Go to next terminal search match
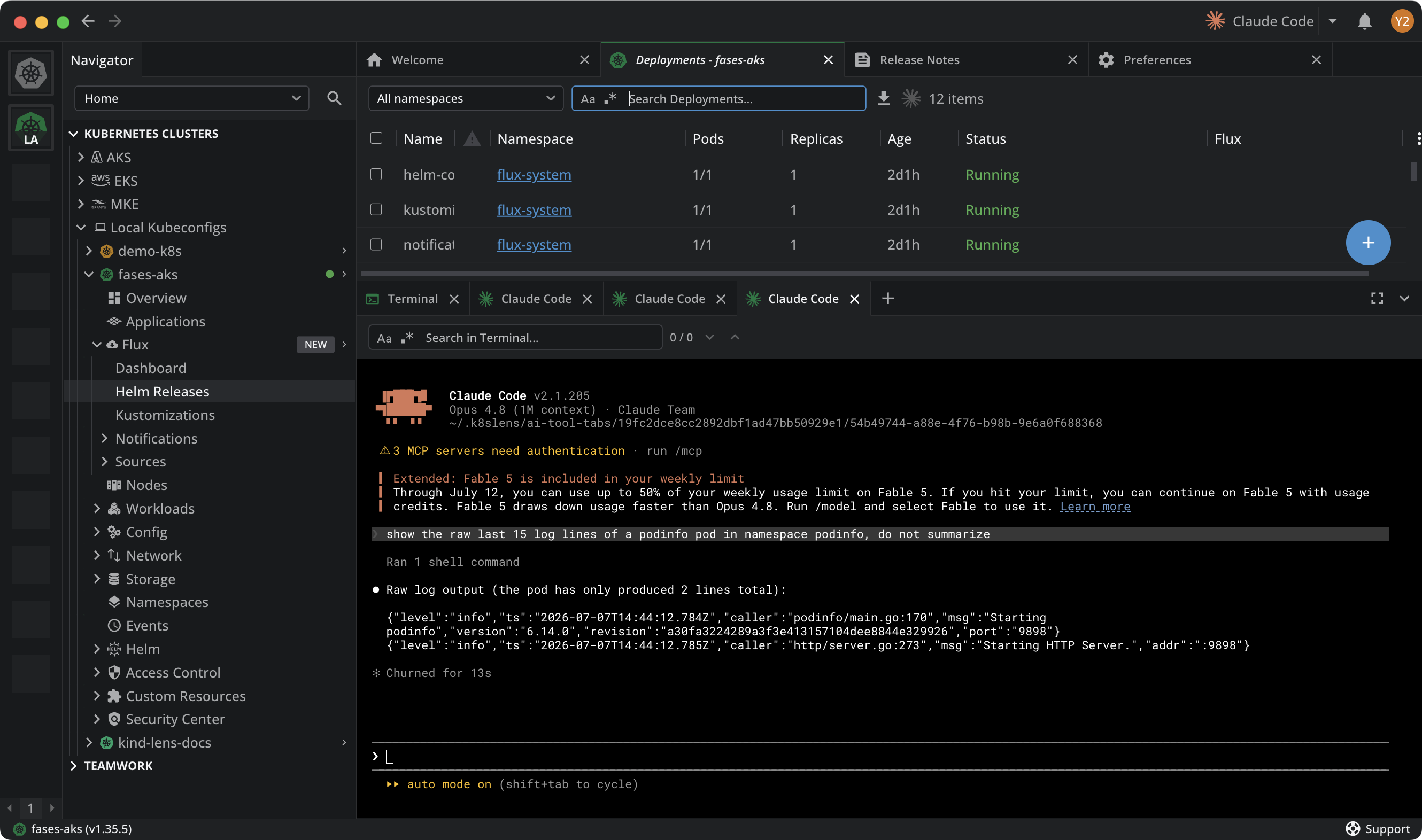The image size is (1422, 840). click(x=709, y=337)
